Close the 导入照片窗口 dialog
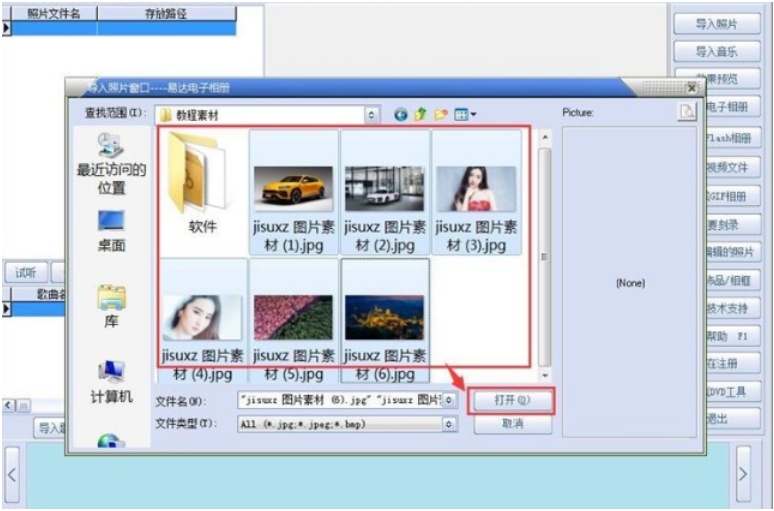774x511 pixels. tap(691, 88)
